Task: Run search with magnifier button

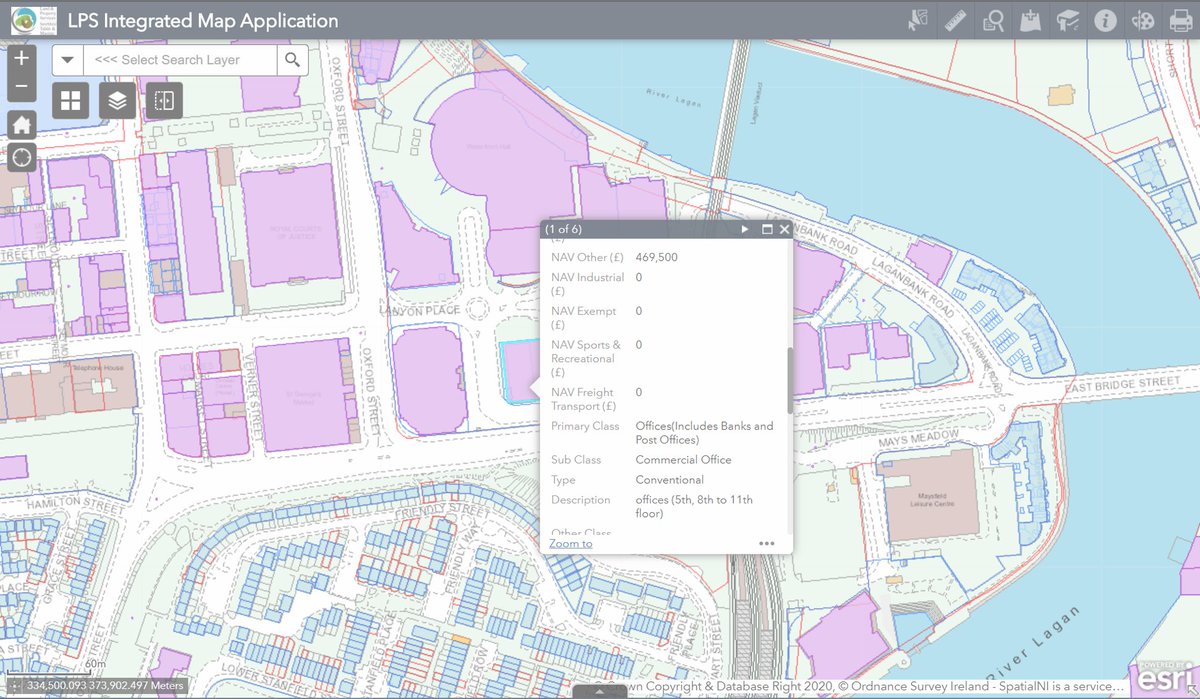Action: click(x=292, y=60)
